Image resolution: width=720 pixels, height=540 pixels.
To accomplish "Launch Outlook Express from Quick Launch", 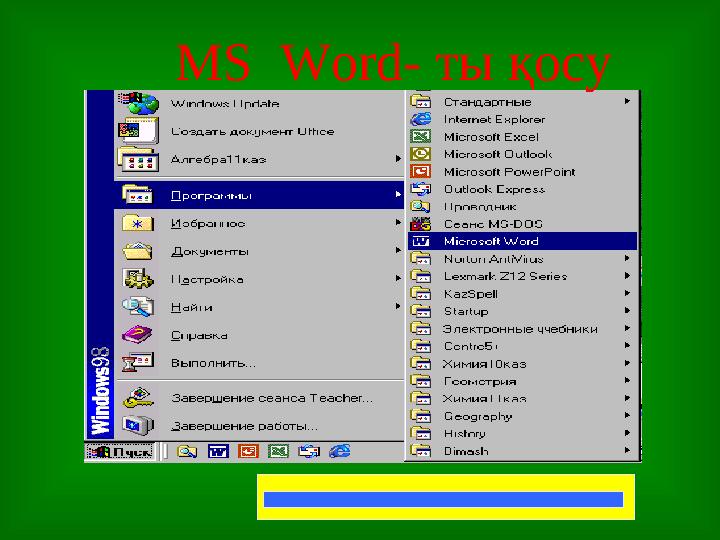I will point(309,452).
